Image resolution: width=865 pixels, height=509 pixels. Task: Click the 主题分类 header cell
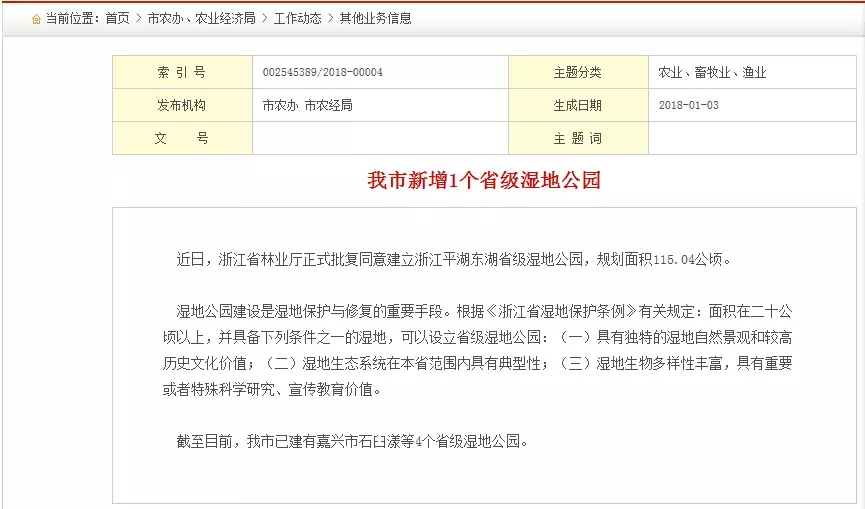tap(578, 73)
